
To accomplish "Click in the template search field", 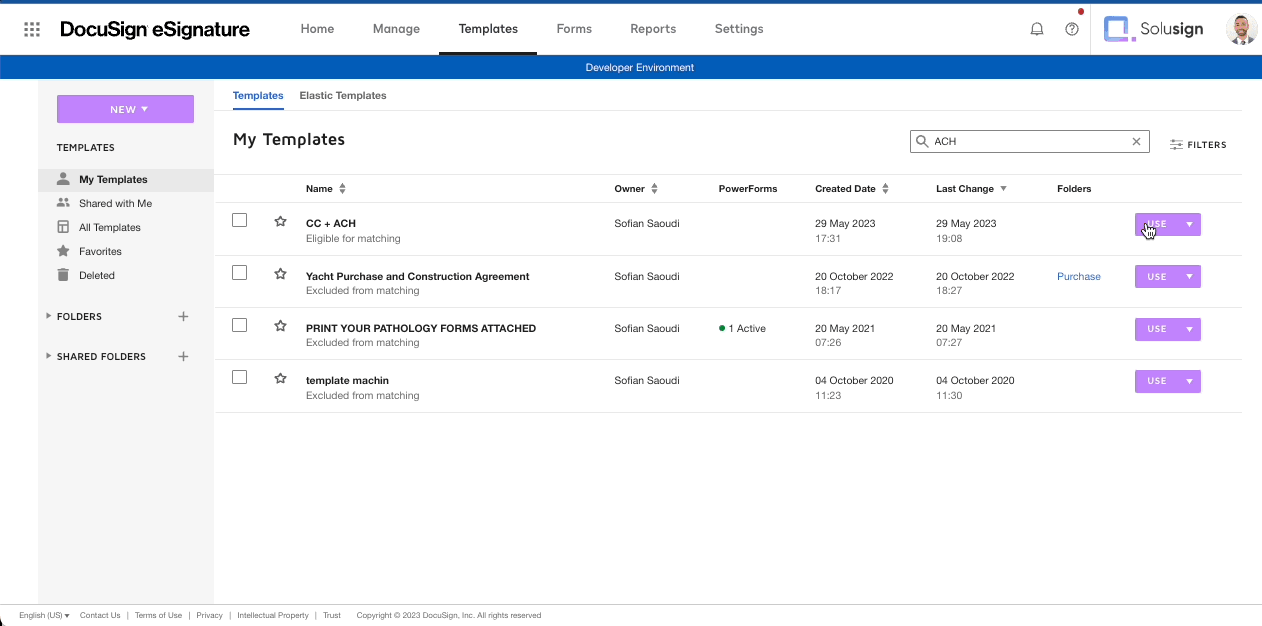I will 1029,142.
